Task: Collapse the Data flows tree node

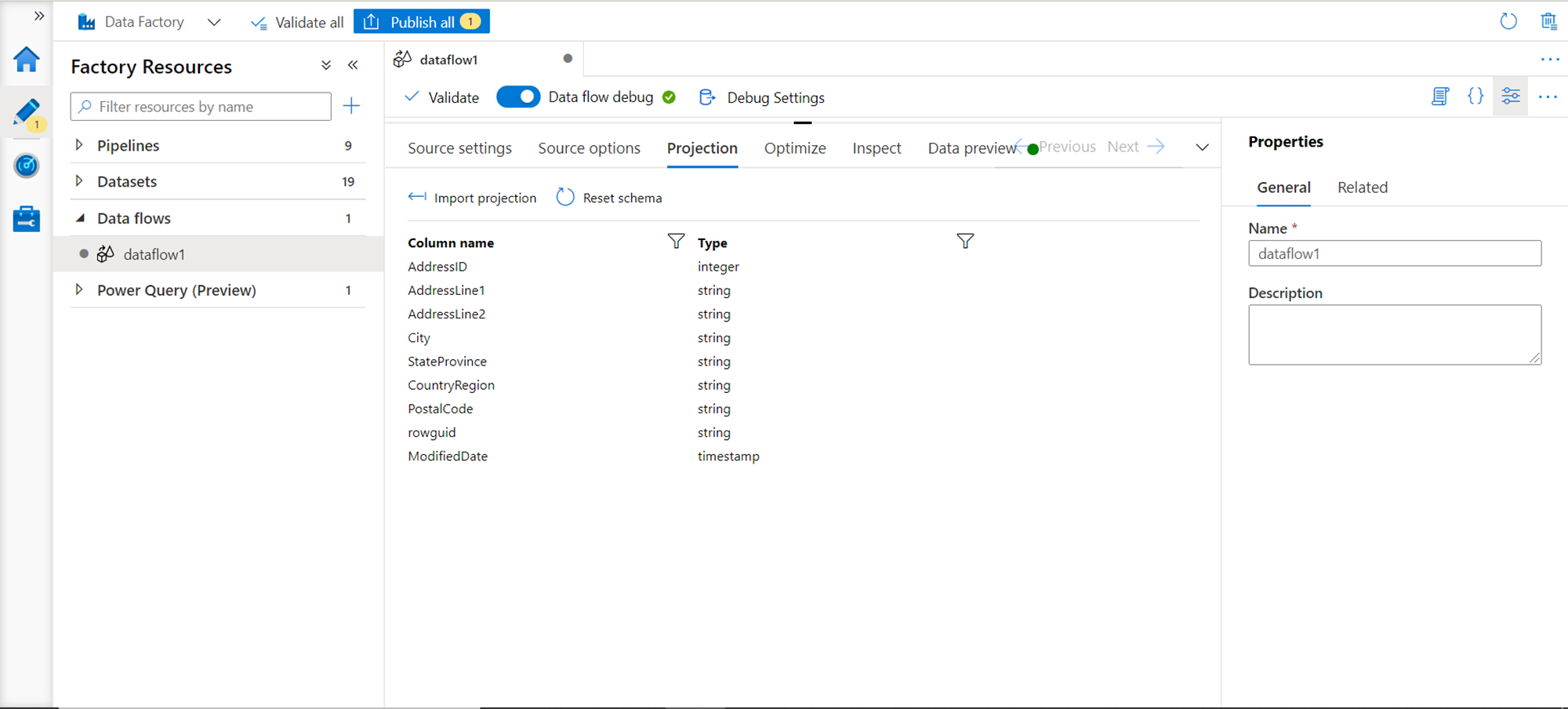Action: pos(79,218)
